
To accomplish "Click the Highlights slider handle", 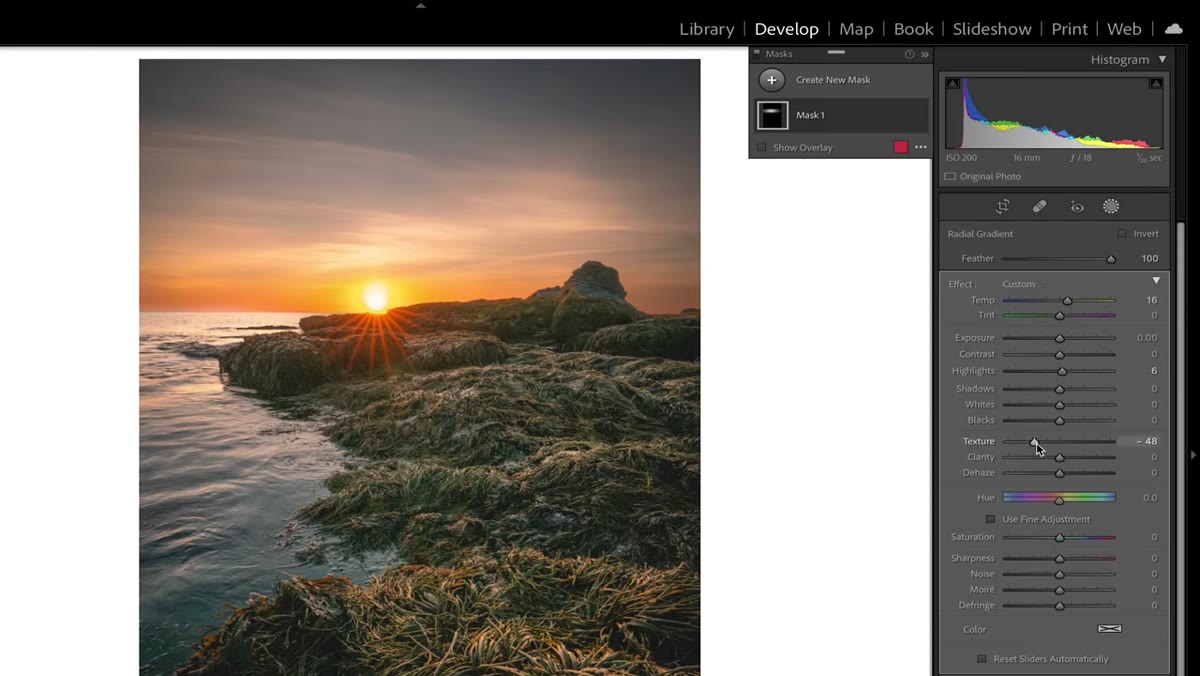I will pyautogui.click(x=1062, y=371).
